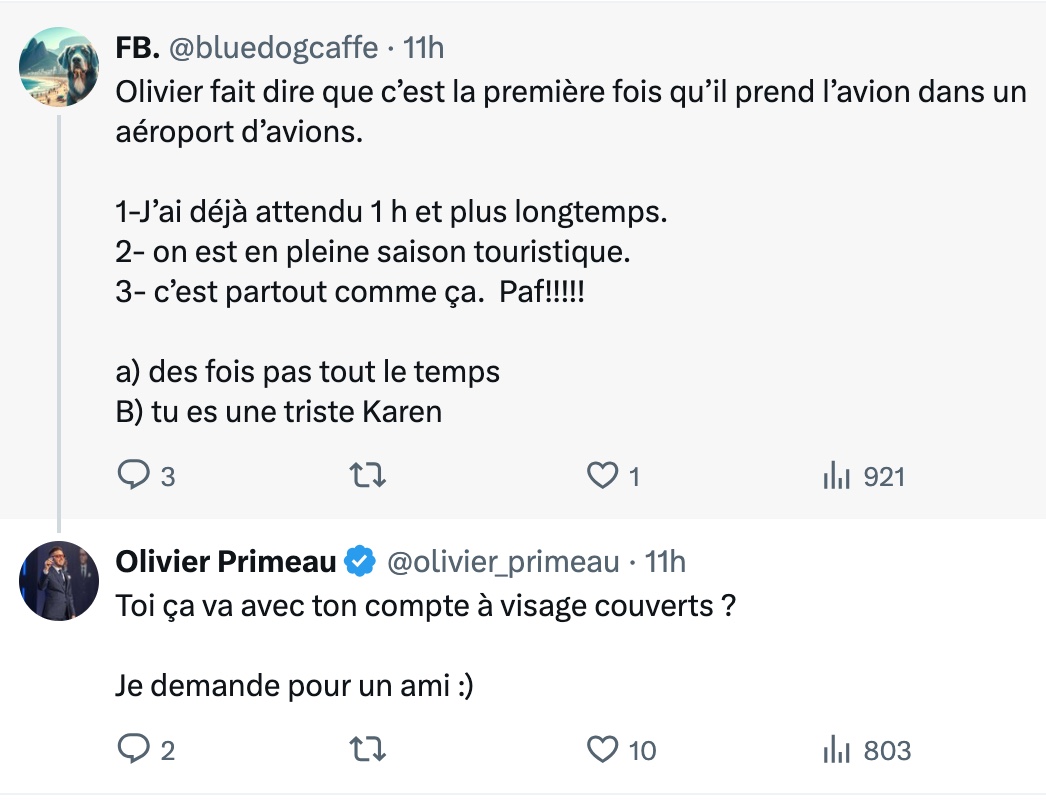Retweet Olivier Primeau's reply
Viewport: 1046px width, 800px height.
click(368, 749)
